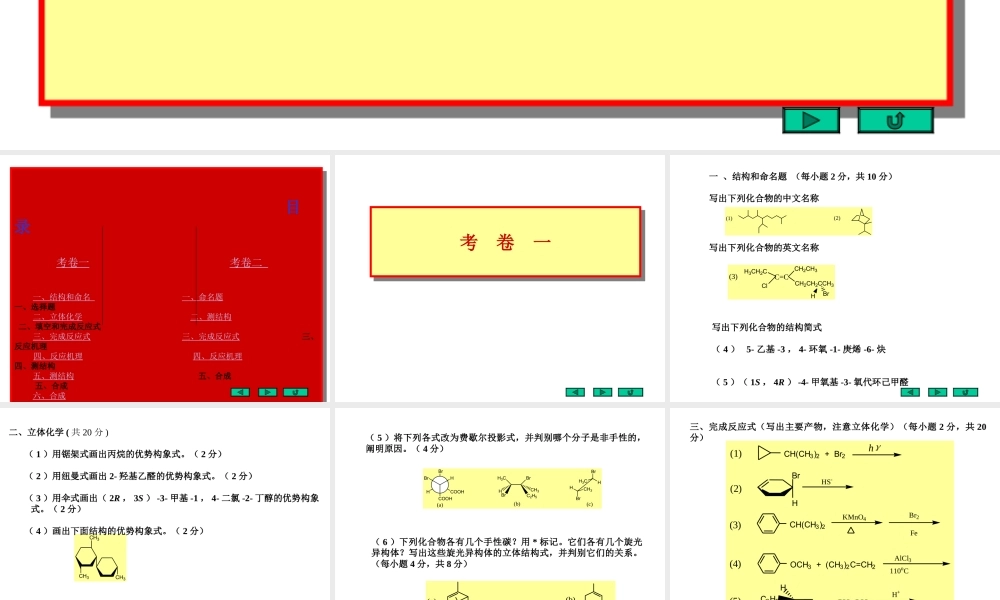Image resolution: width=1000 pixels, height=600 pixels.
Task: Click the green return arrow at the top
Action: pyautogui.click(x=894, y=119)
